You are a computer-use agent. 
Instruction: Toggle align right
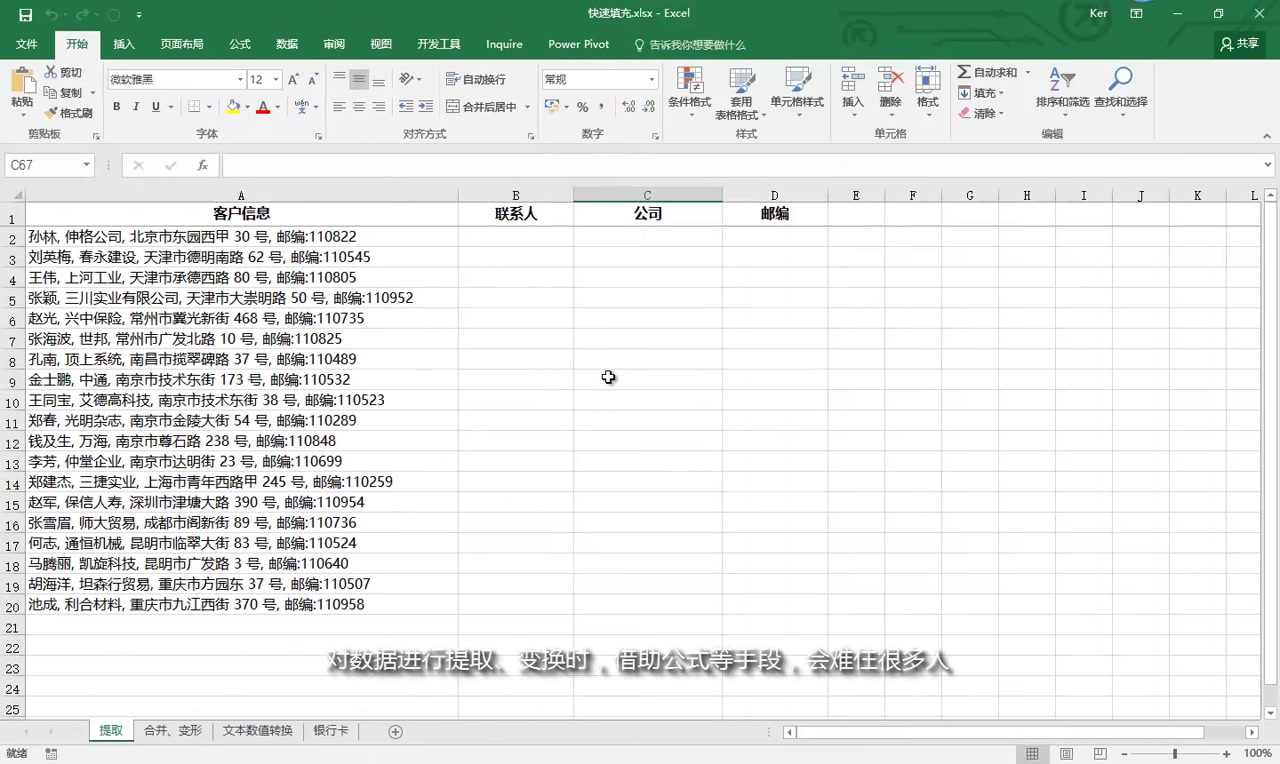(378, 107)
